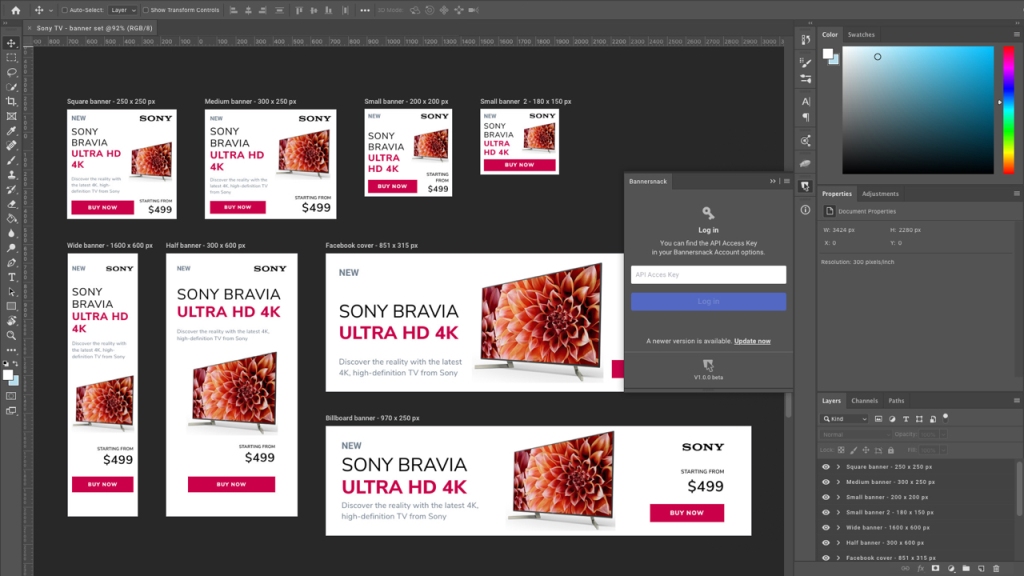Enable the Auto-Select checkbox
Image resolution: width=1024 pixels, height=576 pixels.
click(x=64, y=10)
